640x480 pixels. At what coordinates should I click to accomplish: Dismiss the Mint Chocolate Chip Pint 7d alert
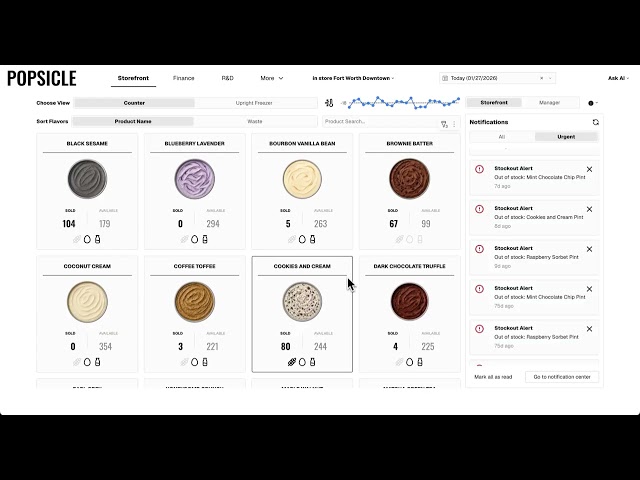coord(589,169)
